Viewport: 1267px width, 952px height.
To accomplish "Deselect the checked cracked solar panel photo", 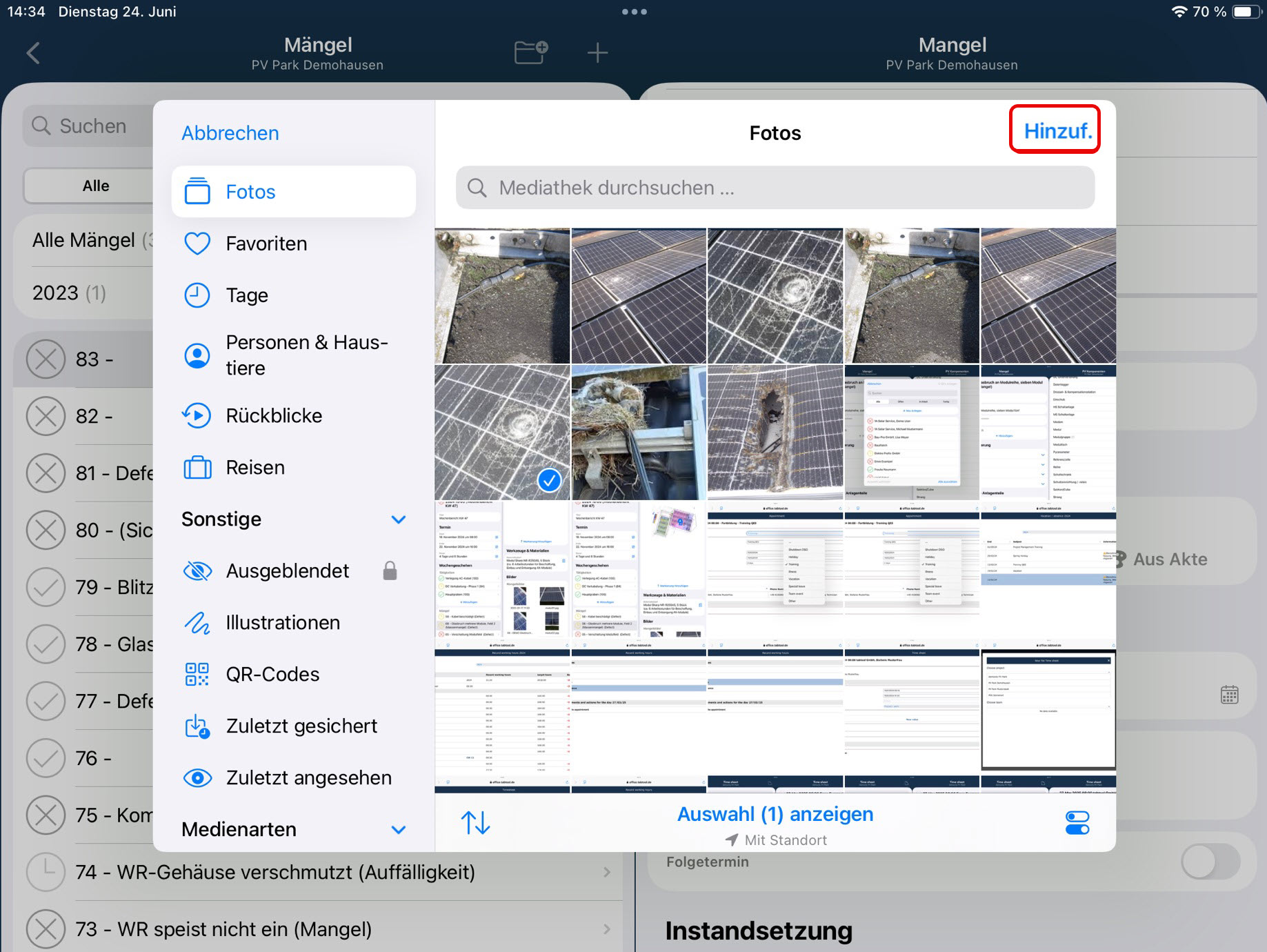I will pos(502,433).
